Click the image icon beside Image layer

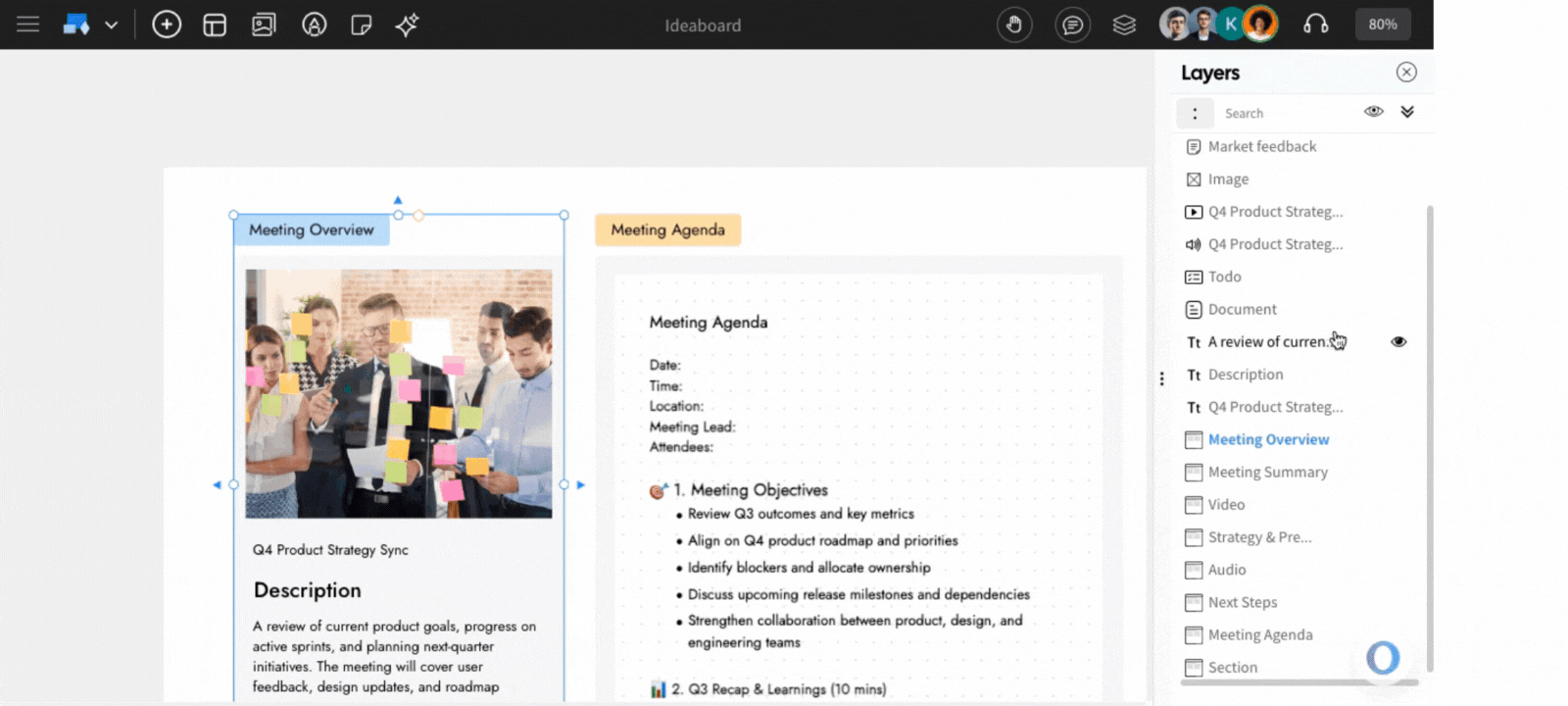pos(1194,179)
